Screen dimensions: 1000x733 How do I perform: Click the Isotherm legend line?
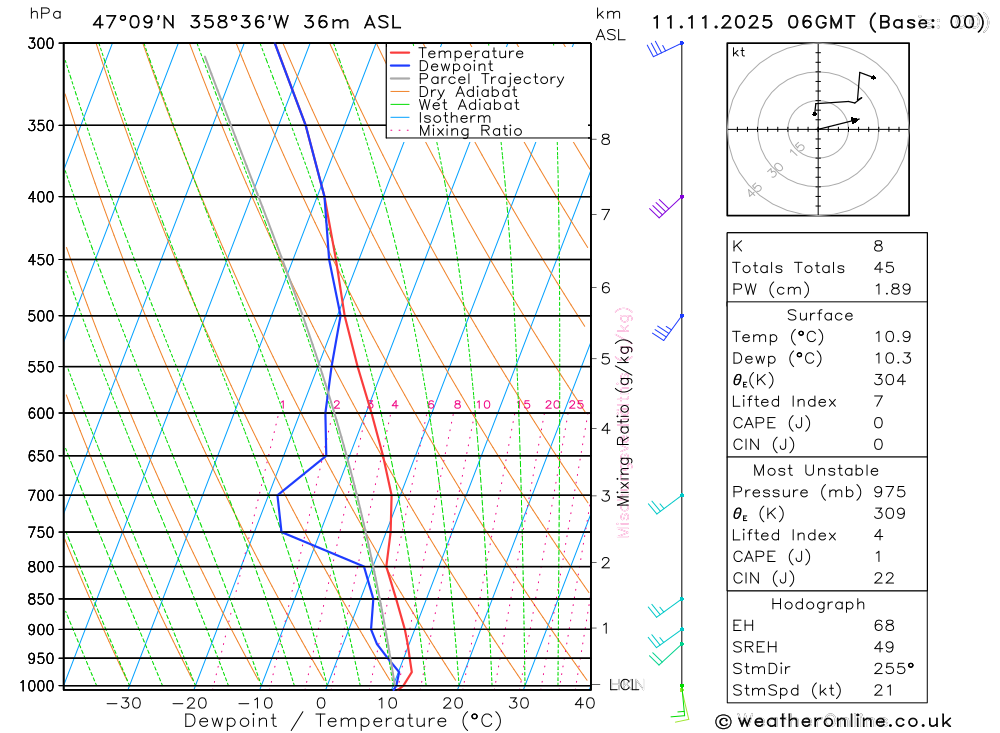click(399, 118)
